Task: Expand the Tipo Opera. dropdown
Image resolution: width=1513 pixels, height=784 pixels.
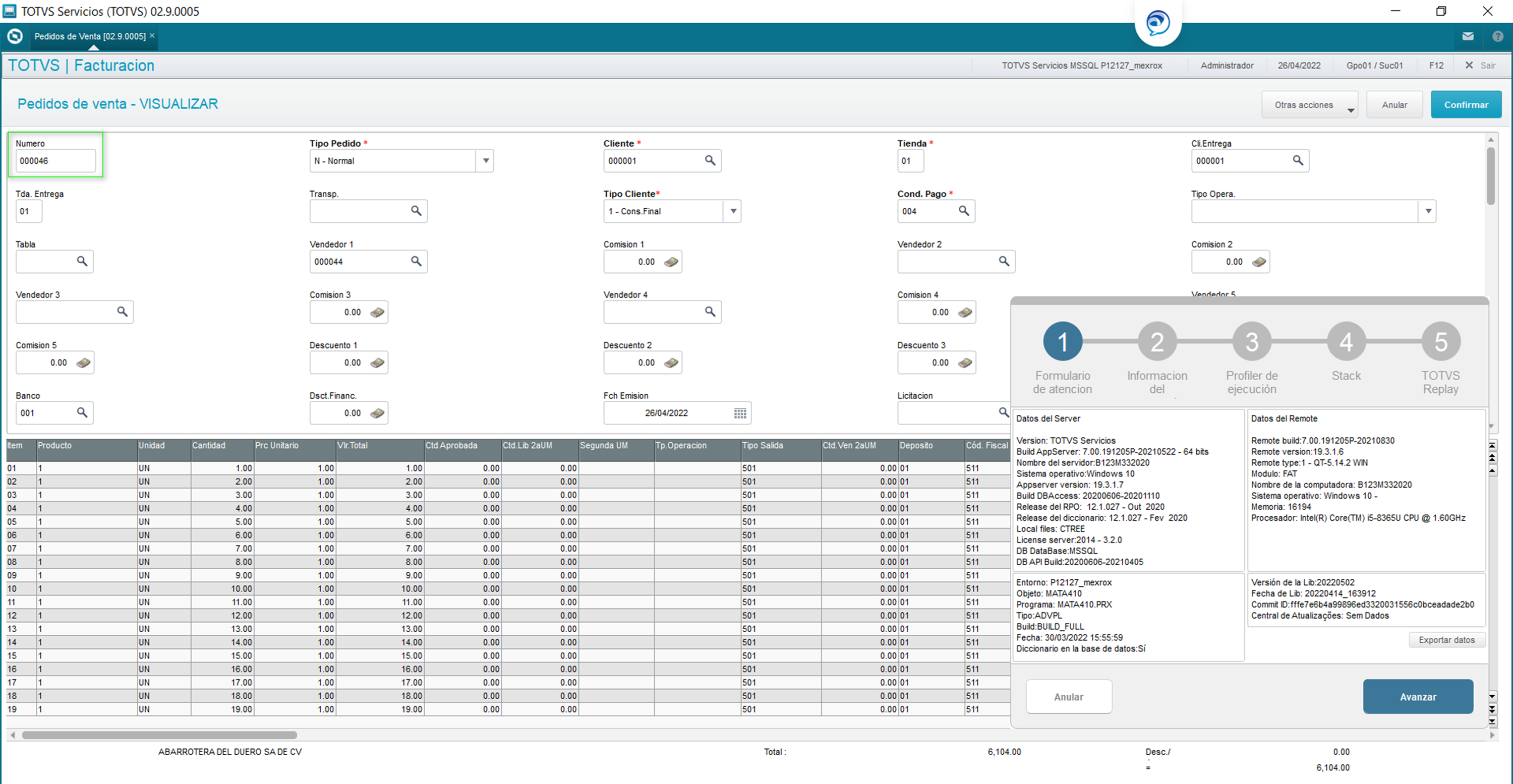Action: tap(1428, 211)
